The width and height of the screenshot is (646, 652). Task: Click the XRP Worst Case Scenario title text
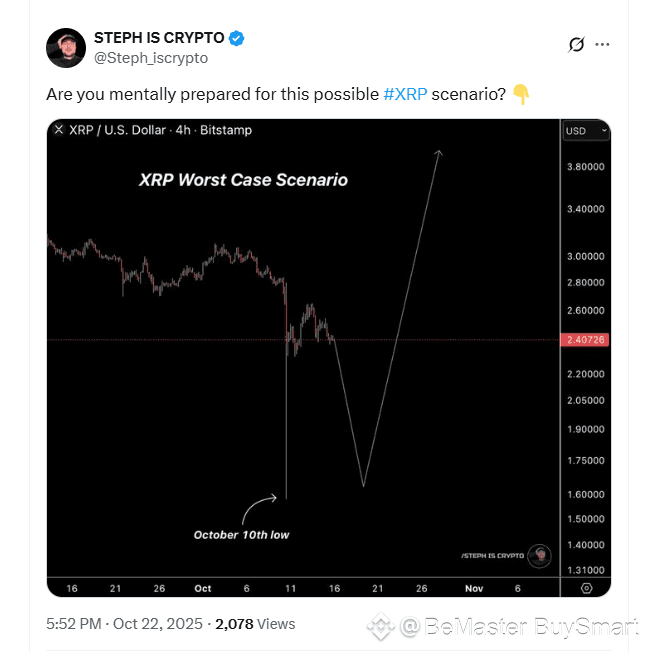click(x=243, y=180)
